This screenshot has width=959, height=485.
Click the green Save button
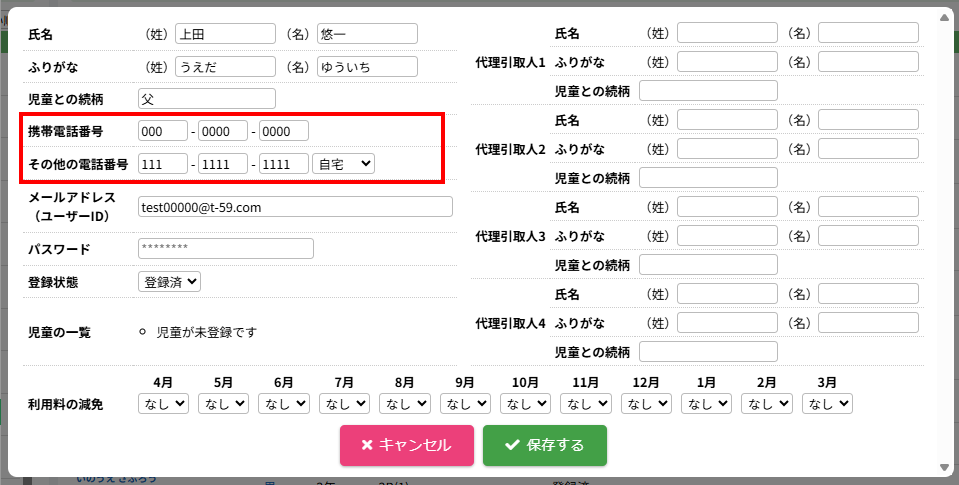(544, 445)
